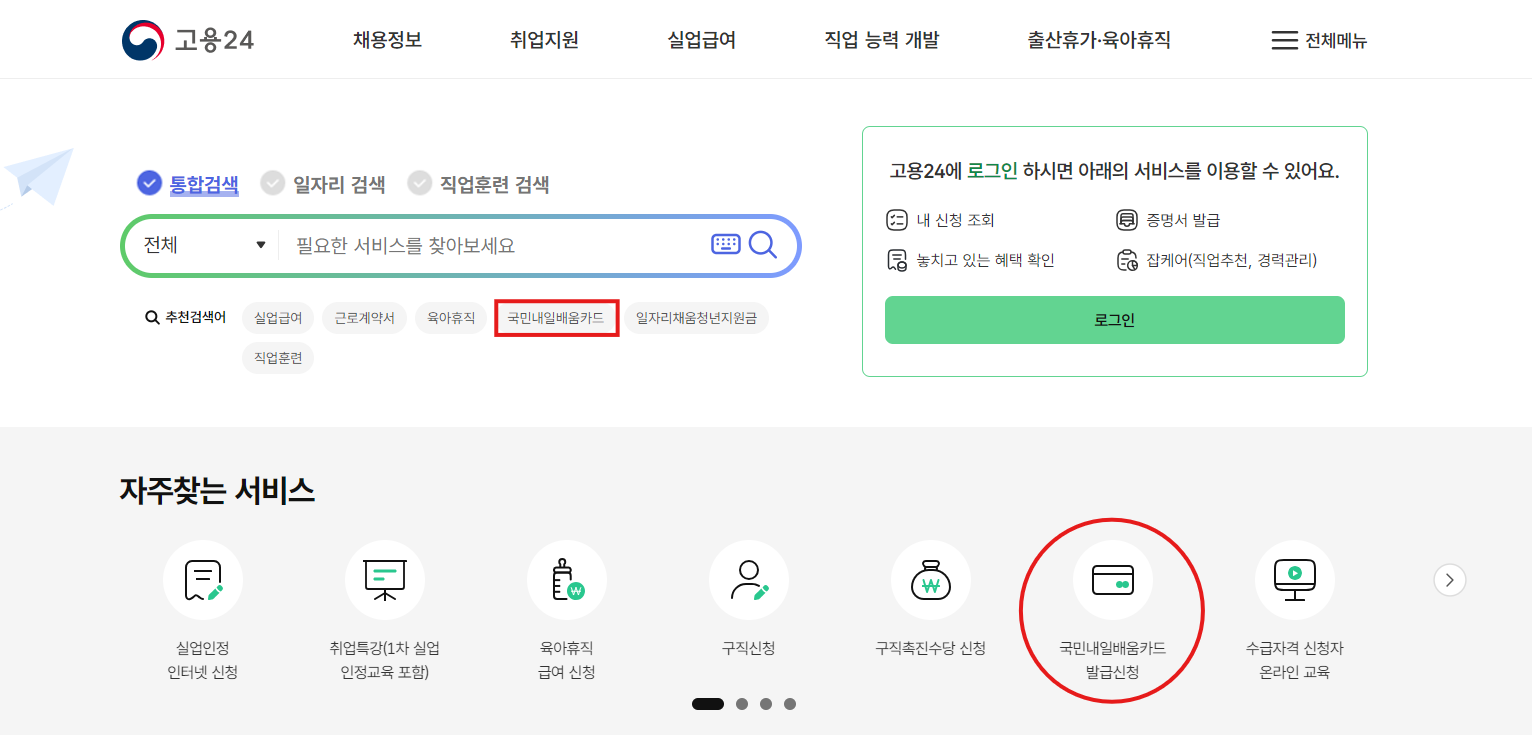Open the 전체 category dropdown
This screenshot has height=741, width=1532.
point(200,243)
